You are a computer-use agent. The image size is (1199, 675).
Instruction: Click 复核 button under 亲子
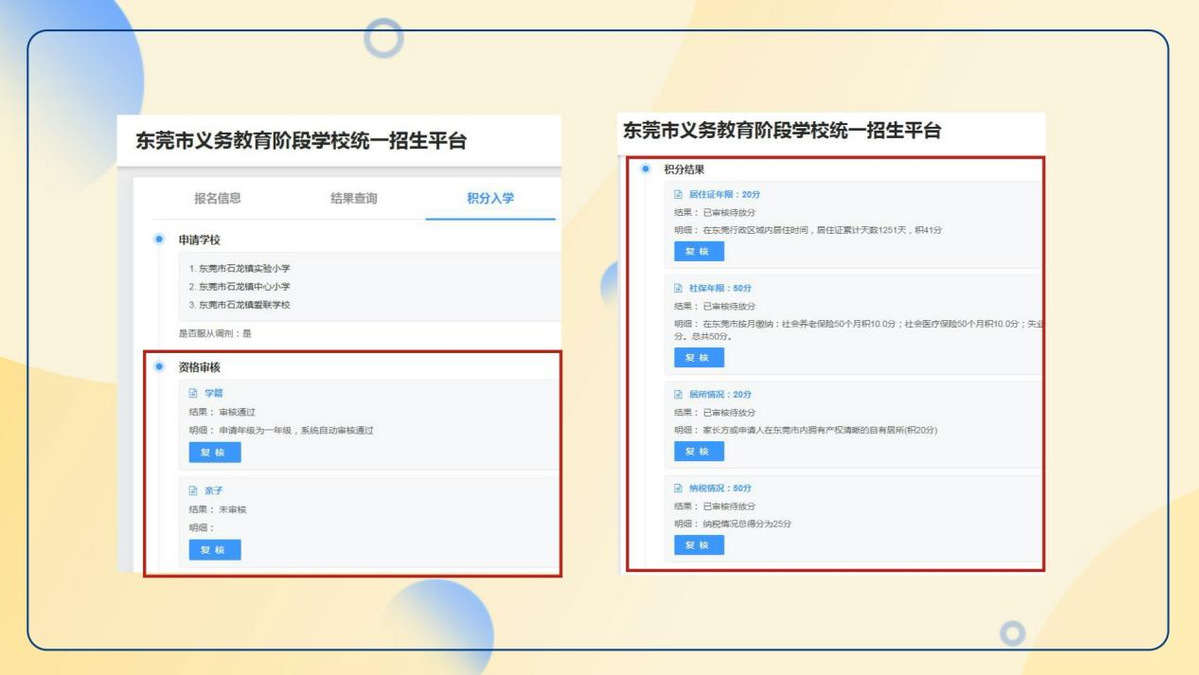point(215,550)
